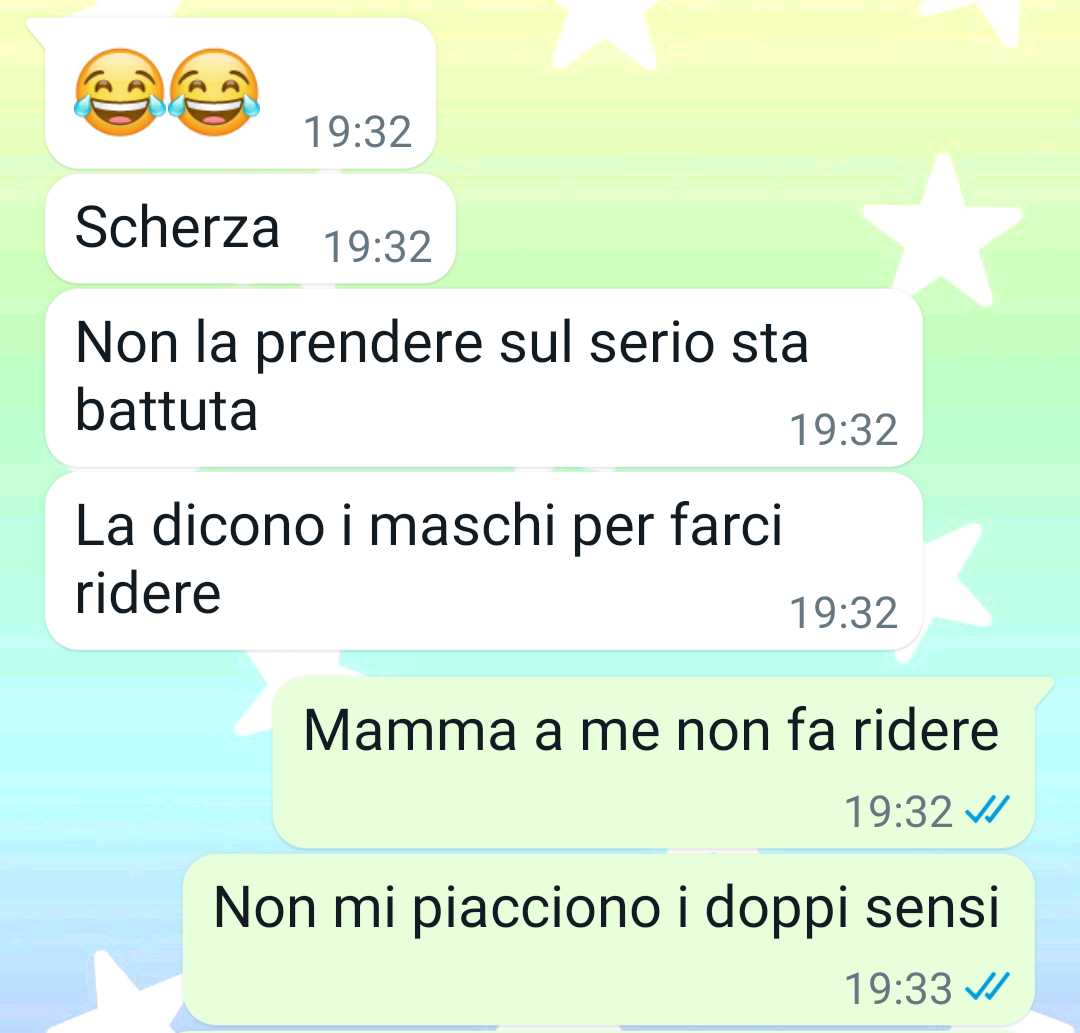Tap the word 'ridere' in the received message
Image resolution: width=1080 pixels, height=1033 pixels.
(147, 593)
